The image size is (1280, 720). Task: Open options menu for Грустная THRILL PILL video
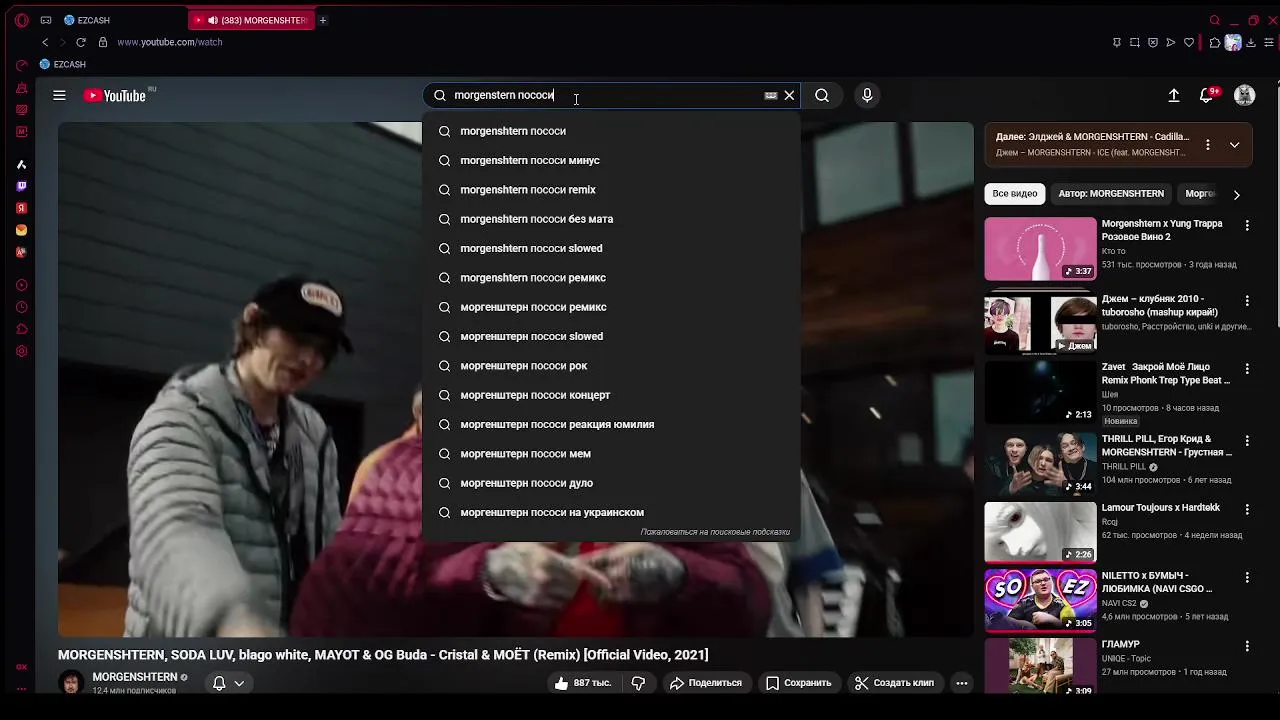1247,441
